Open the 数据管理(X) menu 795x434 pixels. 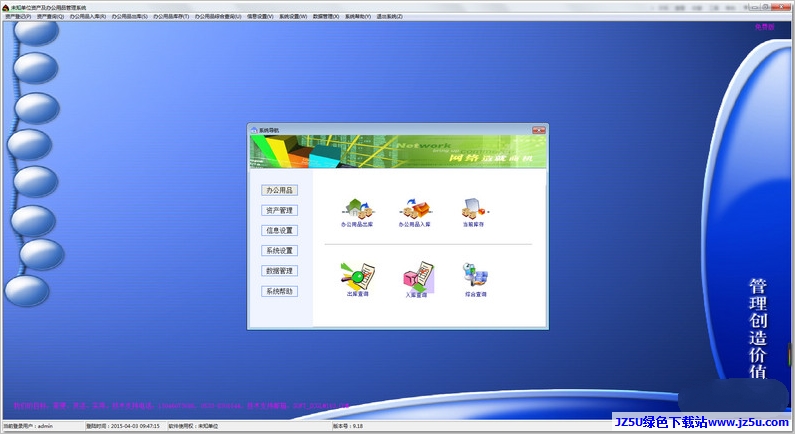pyautogui.click(x=326, y=17)
